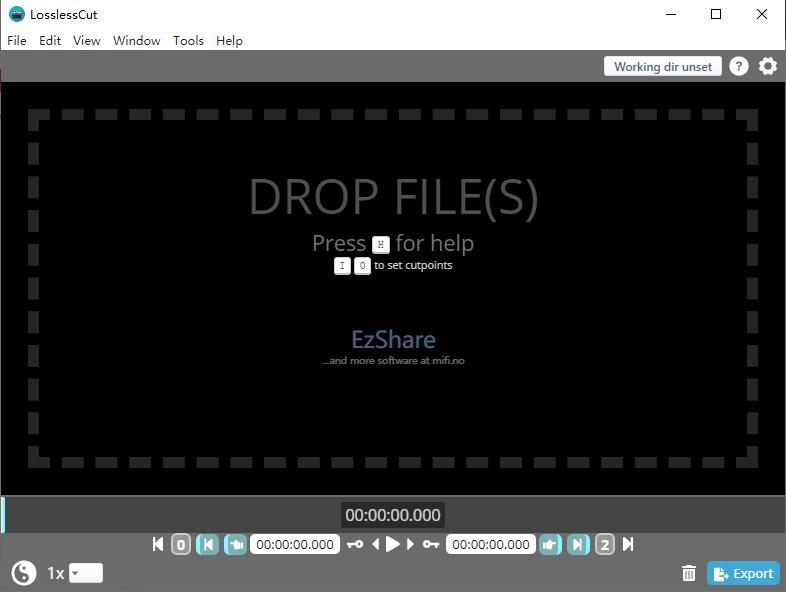
Task: Open help via the question mark icon
Action: (739, 66)
